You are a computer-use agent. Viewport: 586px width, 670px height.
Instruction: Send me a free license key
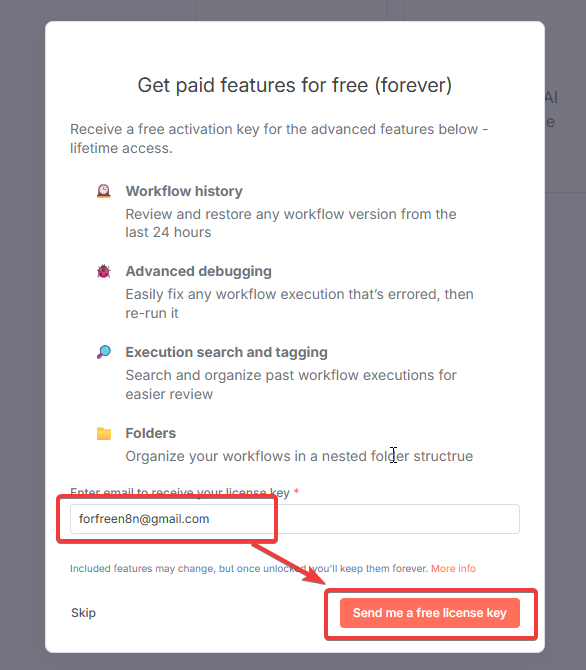430,613
